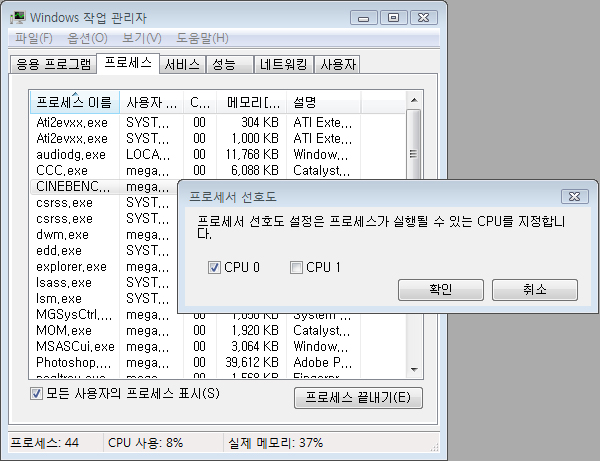Select the MOM.exe process row
600x461 pixels.
click(x=217, y=331)
